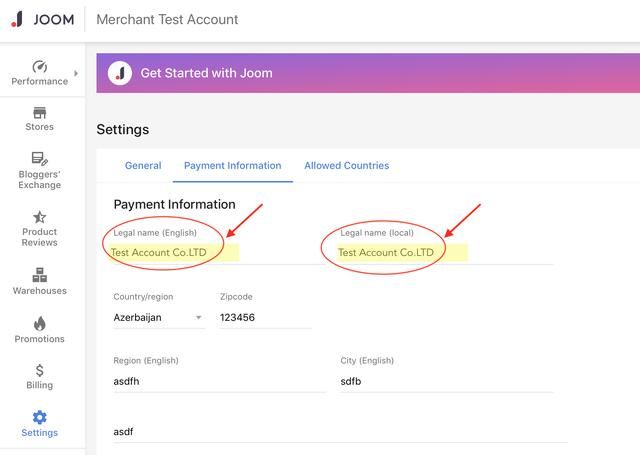Image resolution: width=640 pixels, height=455 pixels.
Task: Switch to the Allowed Countries tab
Action: 346,166
